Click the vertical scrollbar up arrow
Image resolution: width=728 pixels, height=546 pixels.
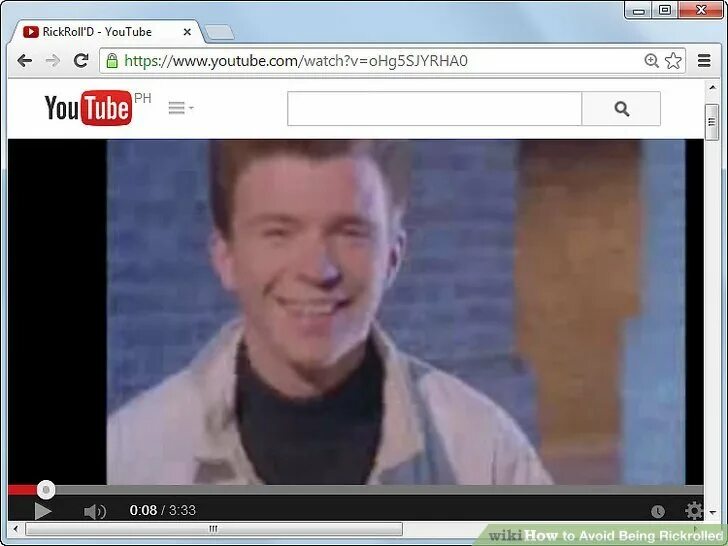point(712,87)
